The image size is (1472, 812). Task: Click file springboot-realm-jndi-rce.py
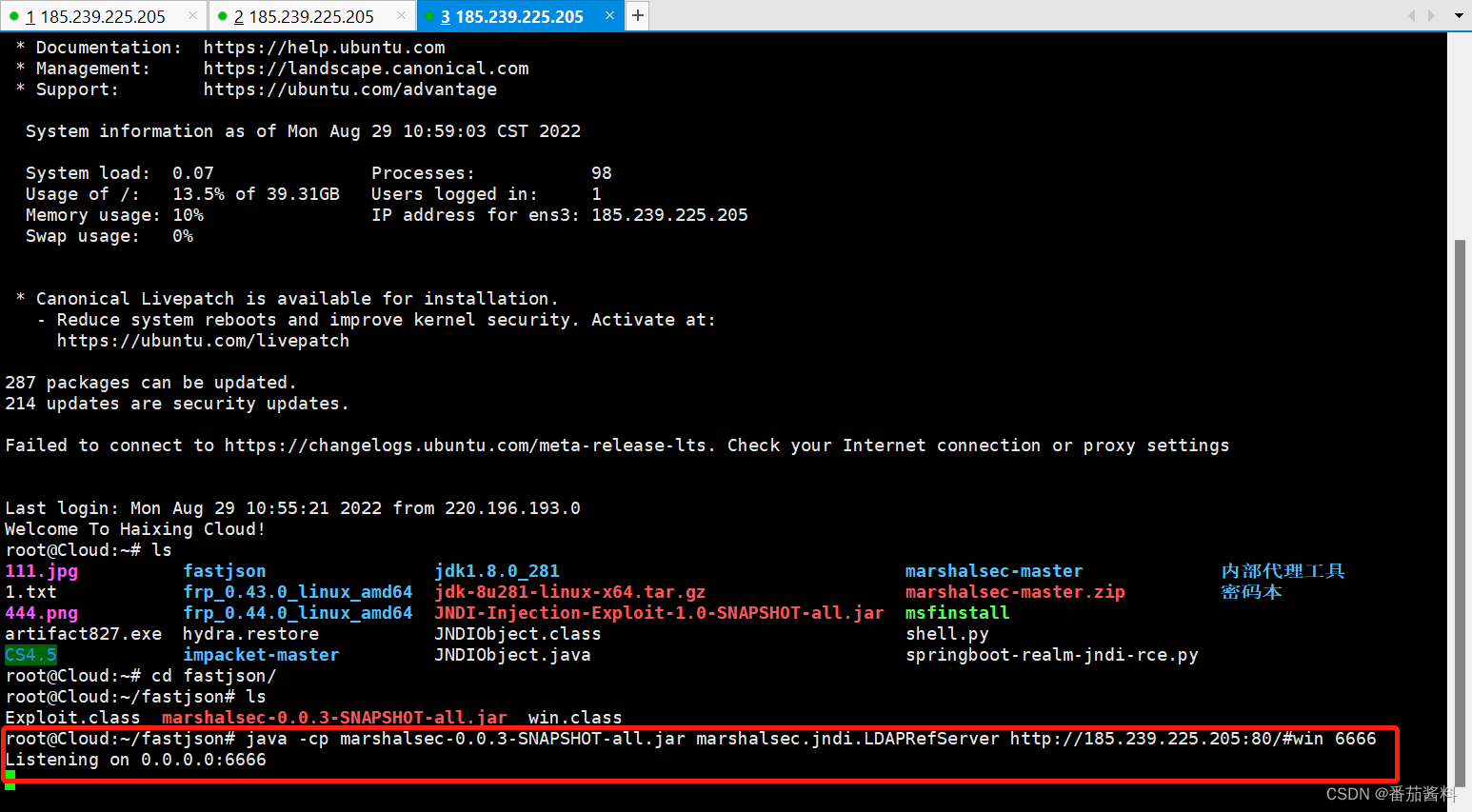(x=1051, y=655)
